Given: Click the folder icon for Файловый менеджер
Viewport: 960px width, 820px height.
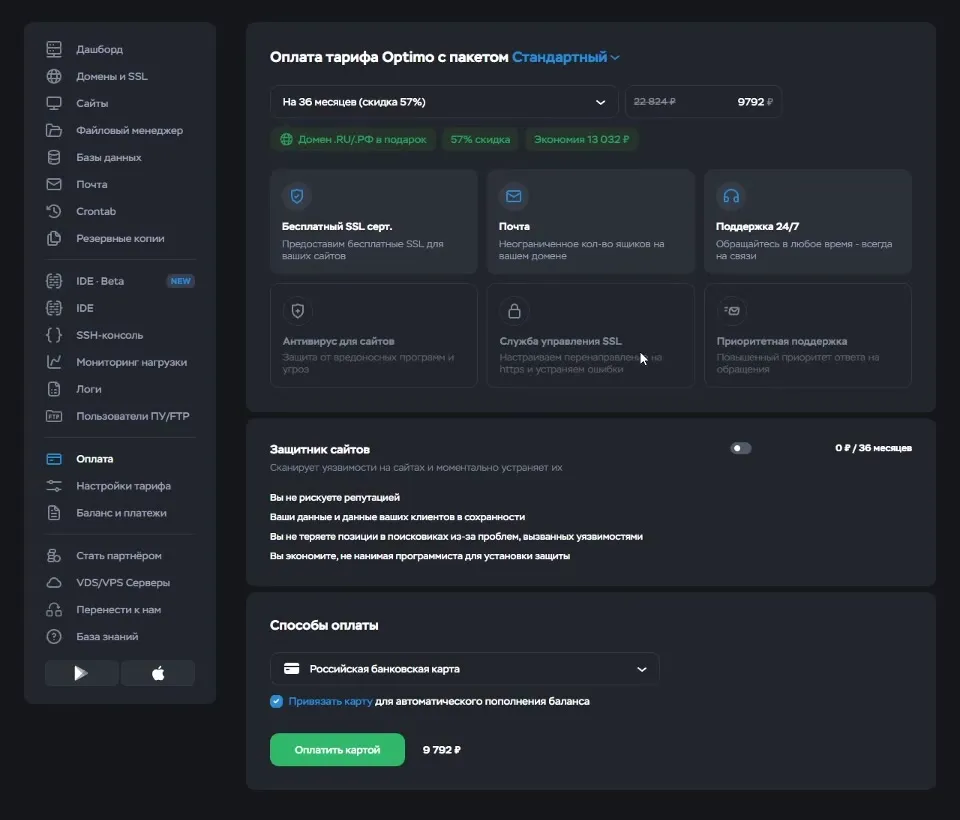Looking at the screenshot, I should (54, 130).
